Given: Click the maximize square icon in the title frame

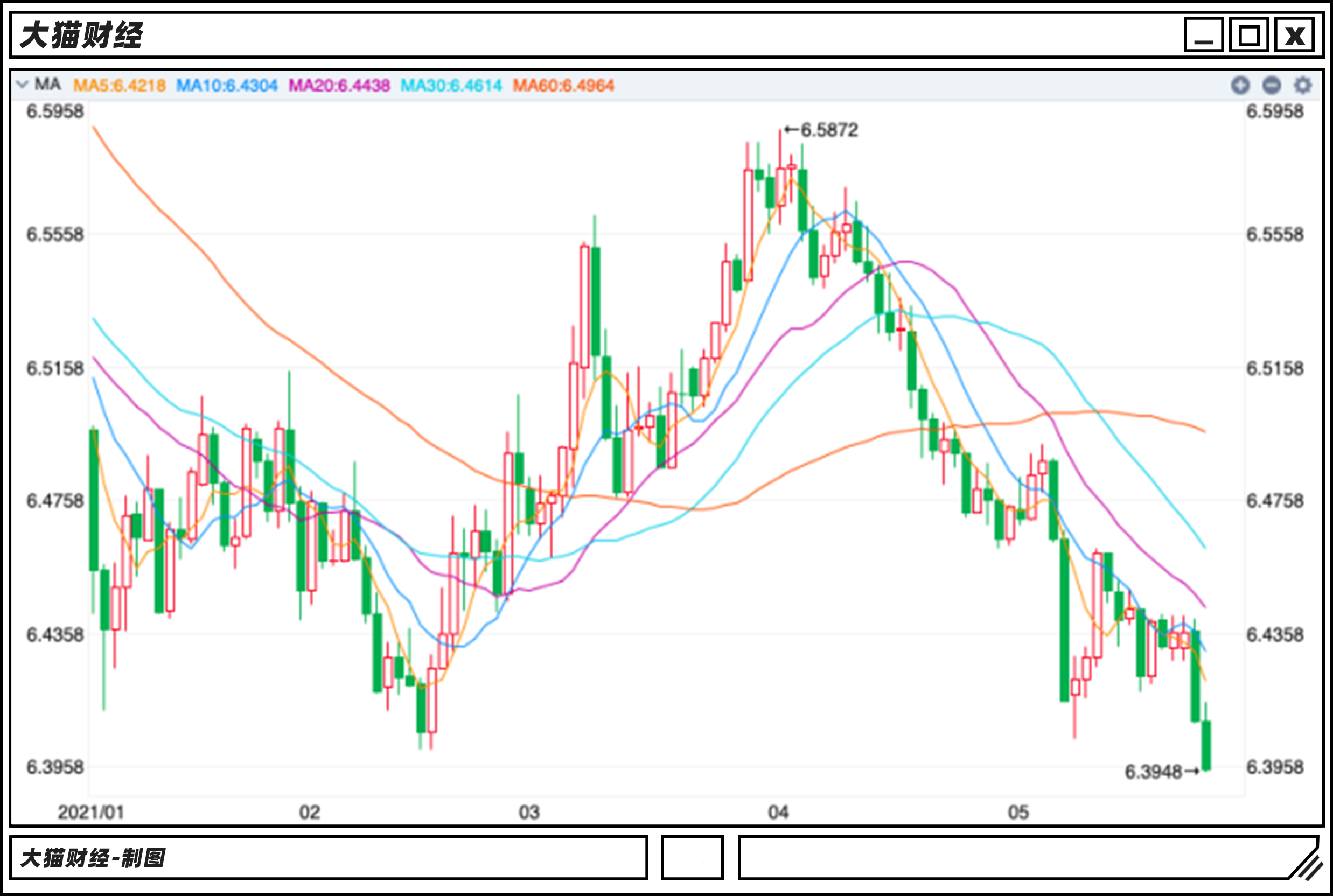Looking at the screenshot, I should click(x=1249, y=36).
